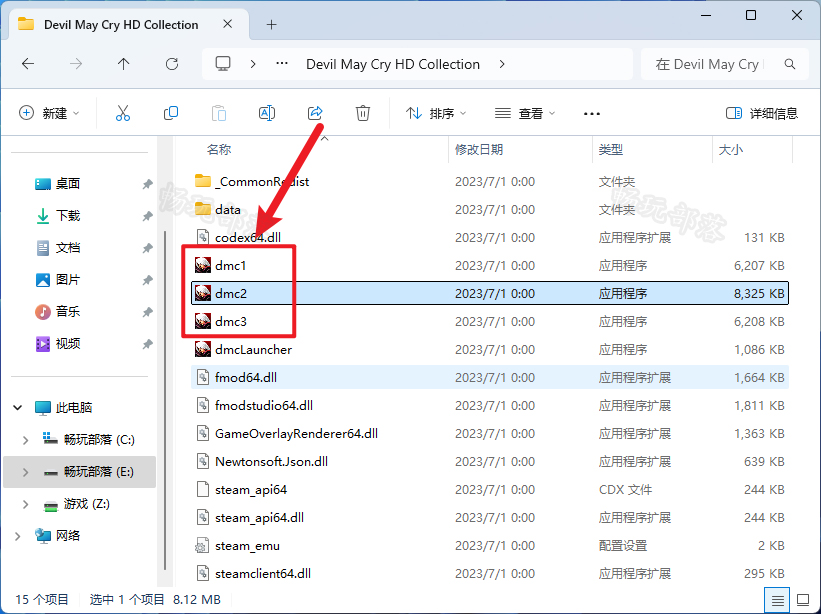Go up one folder level

pyautogui.click(x=124, y=64)
